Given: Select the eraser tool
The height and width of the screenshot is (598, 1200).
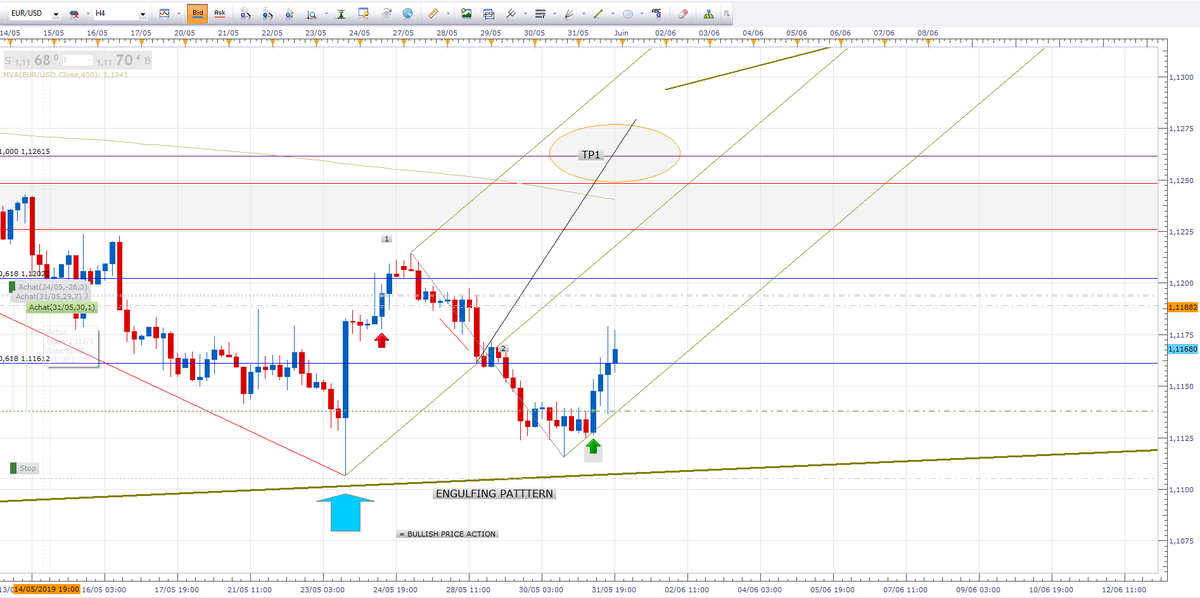Looking at the screenshot, I should point(683,14).
